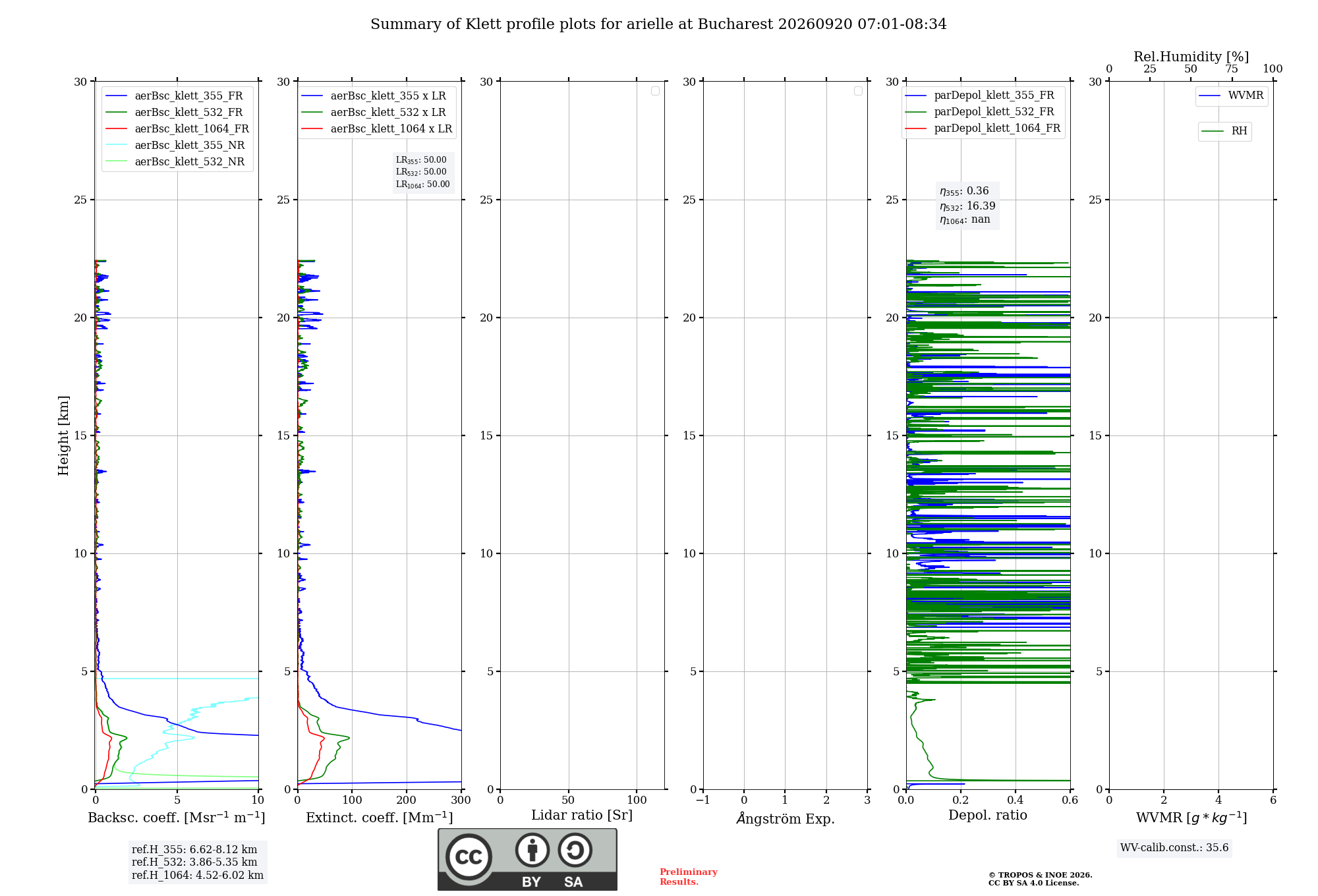Click the aerBsc_klett_532_FR legend entry
This screenshot has height=896, width=1318.
point(175,112)
